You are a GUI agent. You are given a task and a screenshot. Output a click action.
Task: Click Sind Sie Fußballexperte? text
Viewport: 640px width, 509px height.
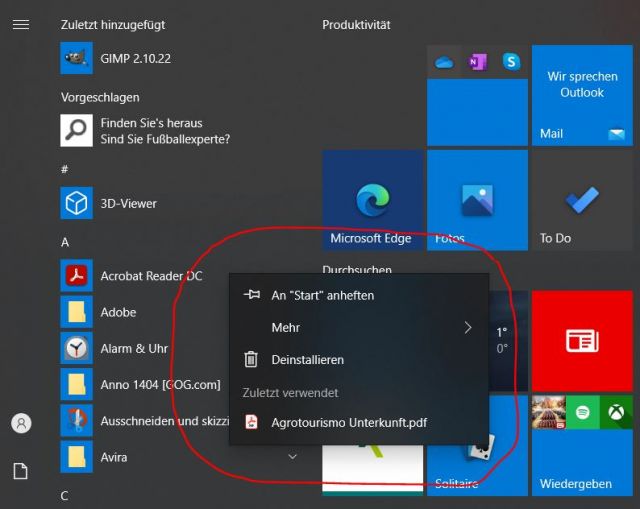click(x=165, y=139)
